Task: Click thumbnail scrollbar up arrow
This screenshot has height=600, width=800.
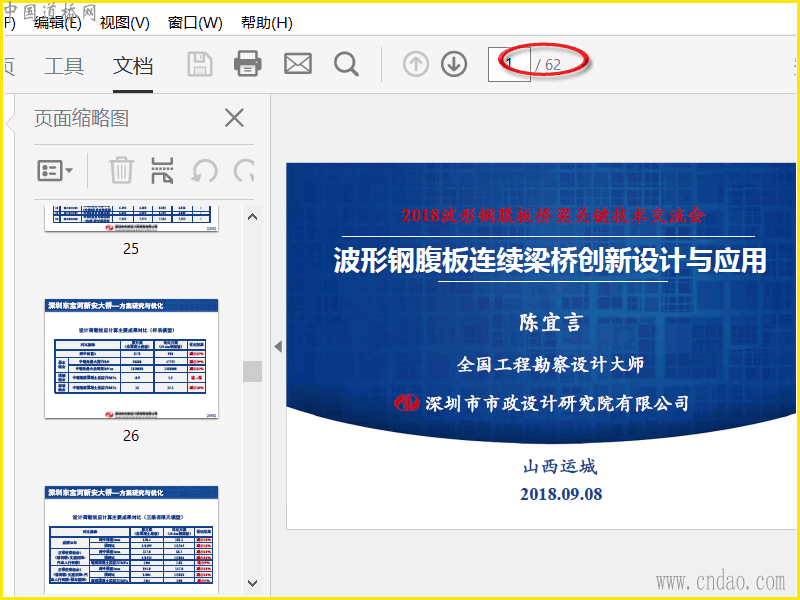Action: (x=252, y=217)
